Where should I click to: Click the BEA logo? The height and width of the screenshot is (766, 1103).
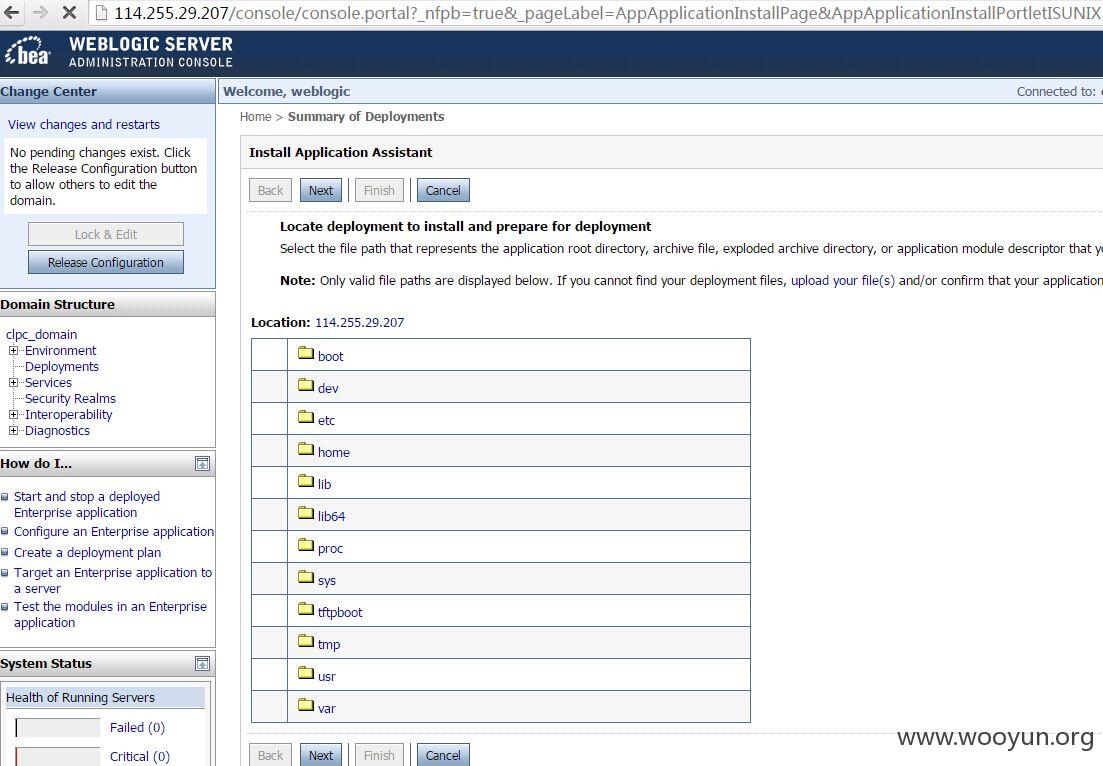tap(28, 52)
